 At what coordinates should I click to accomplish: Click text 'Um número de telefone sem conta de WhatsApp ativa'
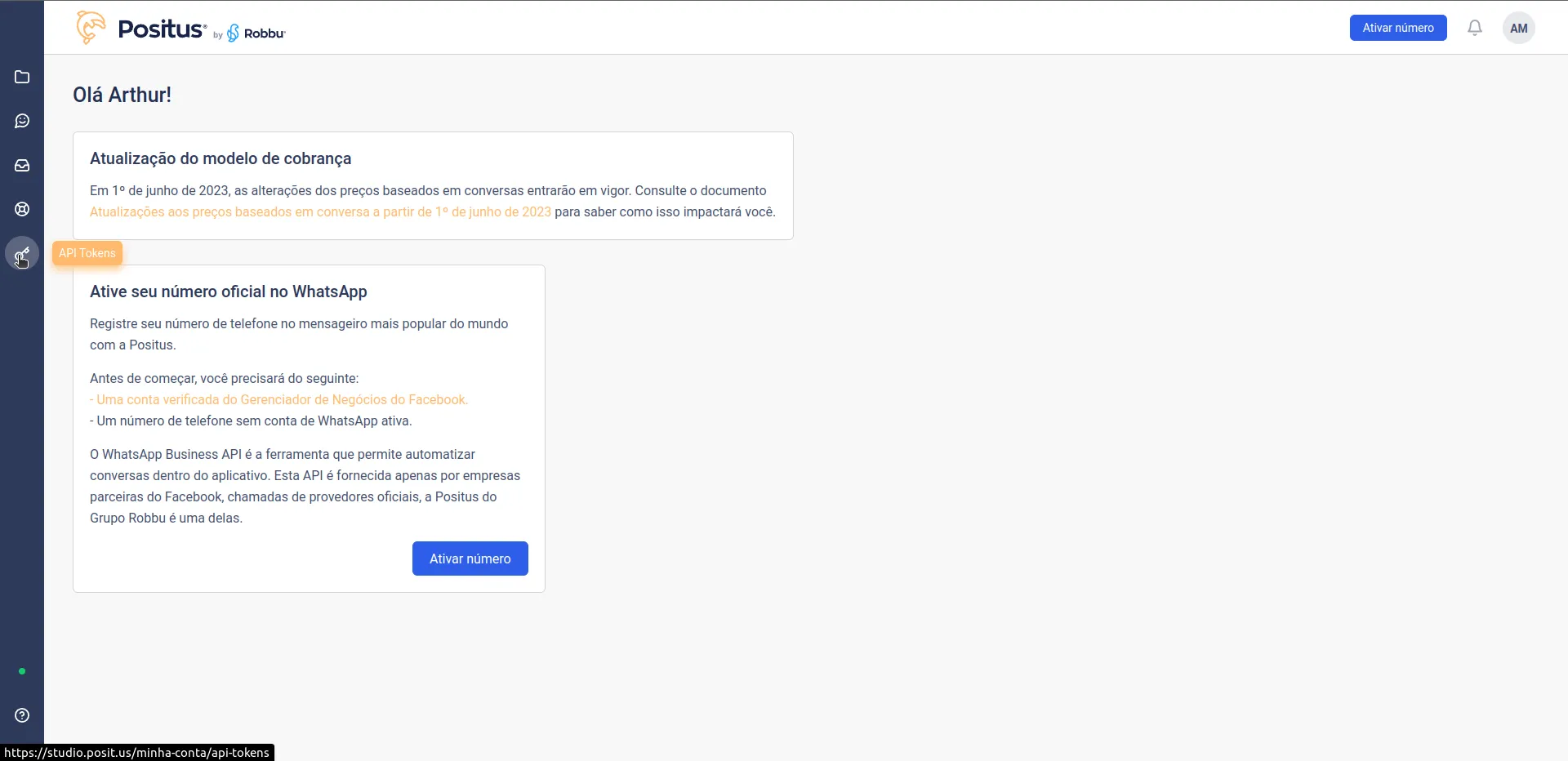[253, 421]
